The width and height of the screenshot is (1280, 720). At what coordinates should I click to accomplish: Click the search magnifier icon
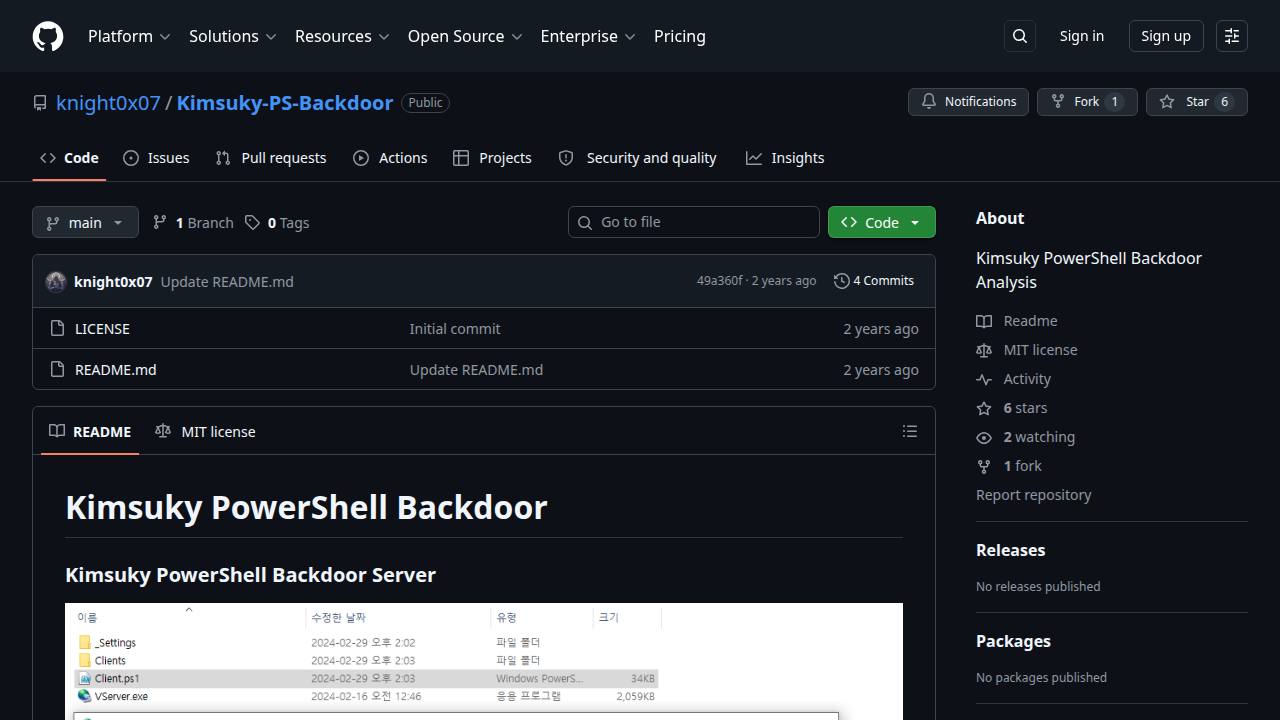(1020, 36)
